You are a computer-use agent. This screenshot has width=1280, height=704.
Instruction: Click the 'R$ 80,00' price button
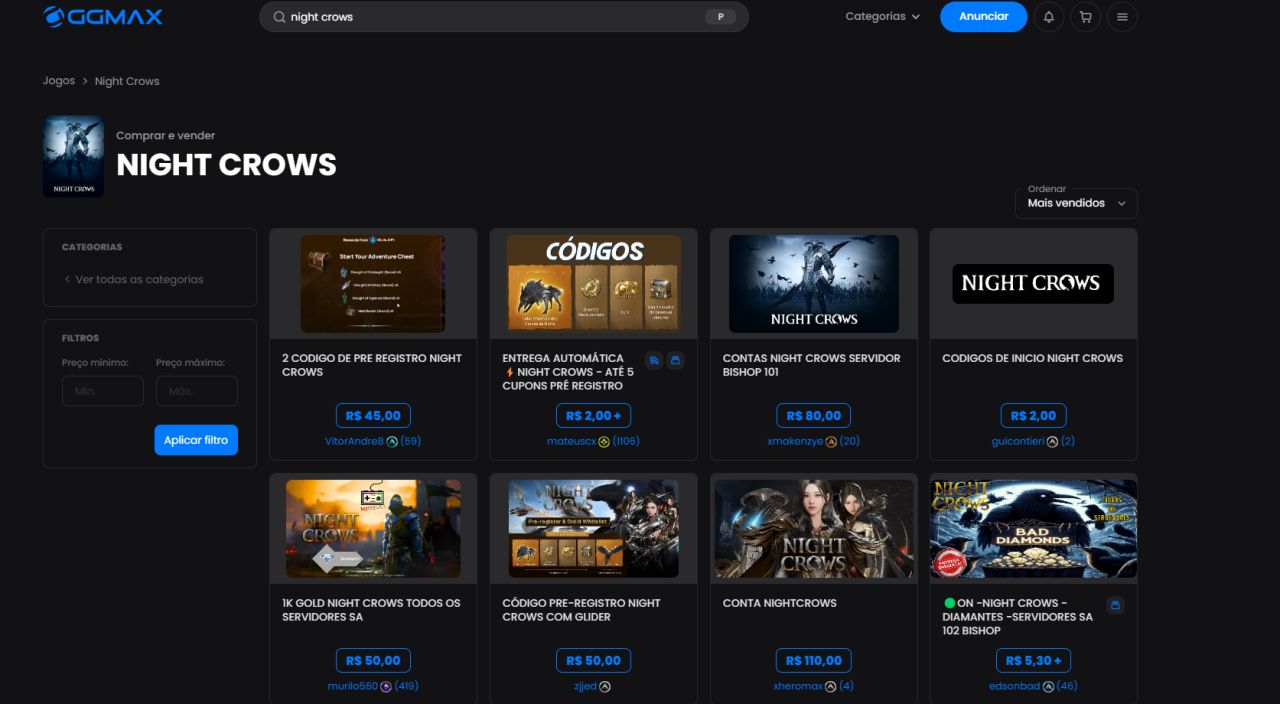[x=813, y=415]
